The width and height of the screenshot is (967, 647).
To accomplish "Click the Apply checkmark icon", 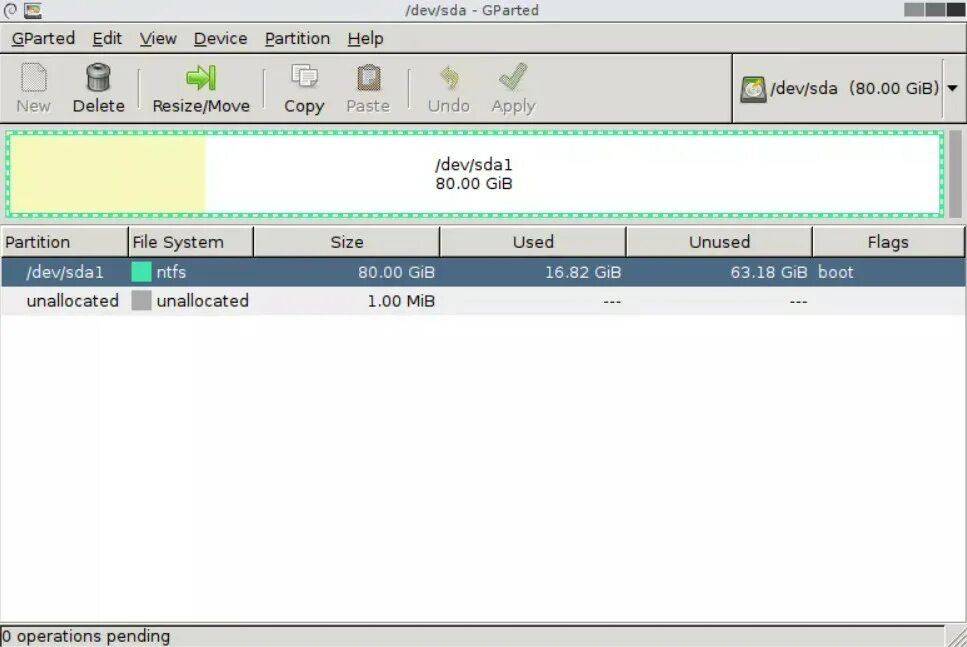I will (513, 78).
